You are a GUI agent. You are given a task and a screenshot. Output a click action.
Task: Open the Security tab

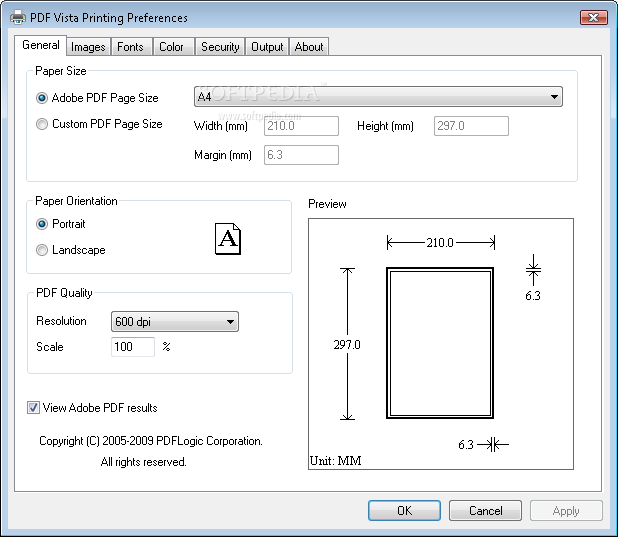(220, 47)
